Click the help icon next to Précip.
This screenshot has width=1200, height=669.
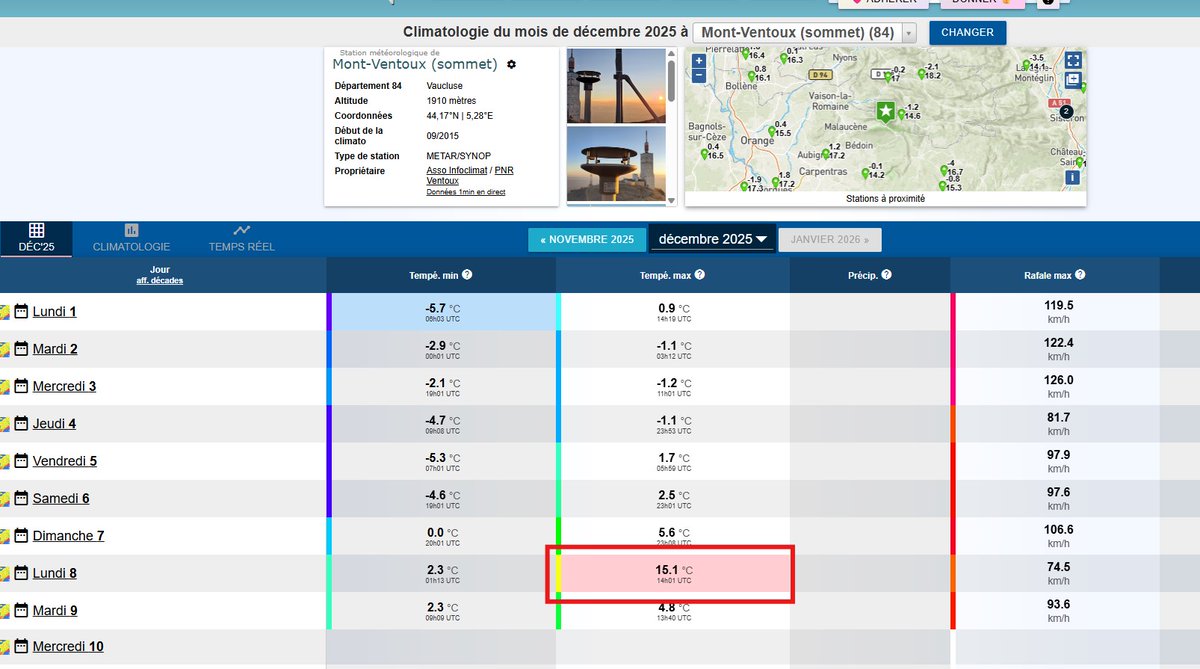886,274
